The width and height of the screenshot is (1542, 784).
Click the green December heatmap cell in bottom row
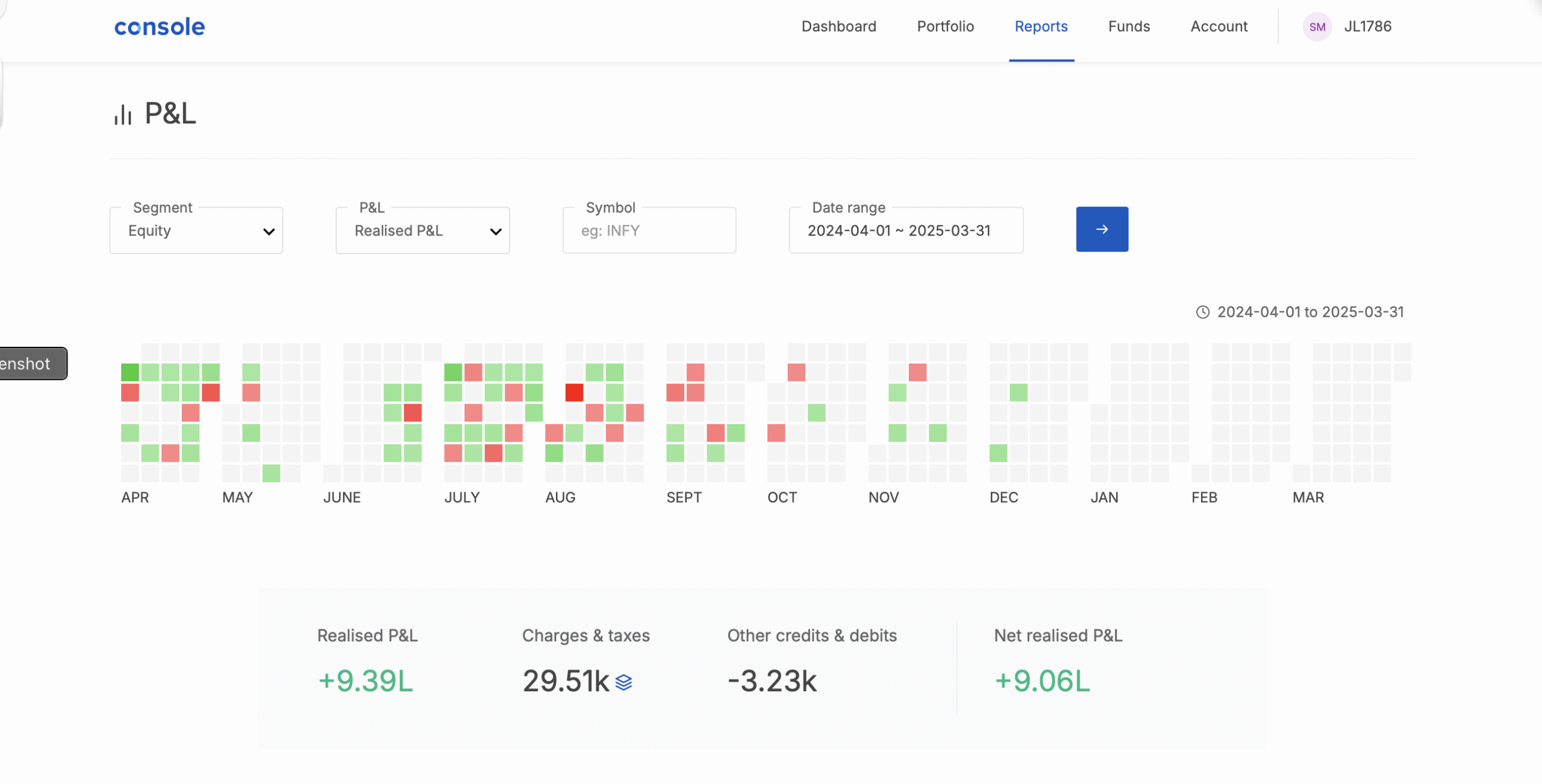tap(998, 453)
